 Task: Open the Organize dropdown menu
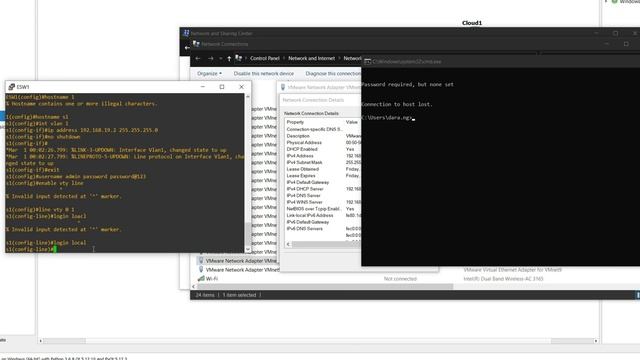pyautogui.click(x=209, y=73)
